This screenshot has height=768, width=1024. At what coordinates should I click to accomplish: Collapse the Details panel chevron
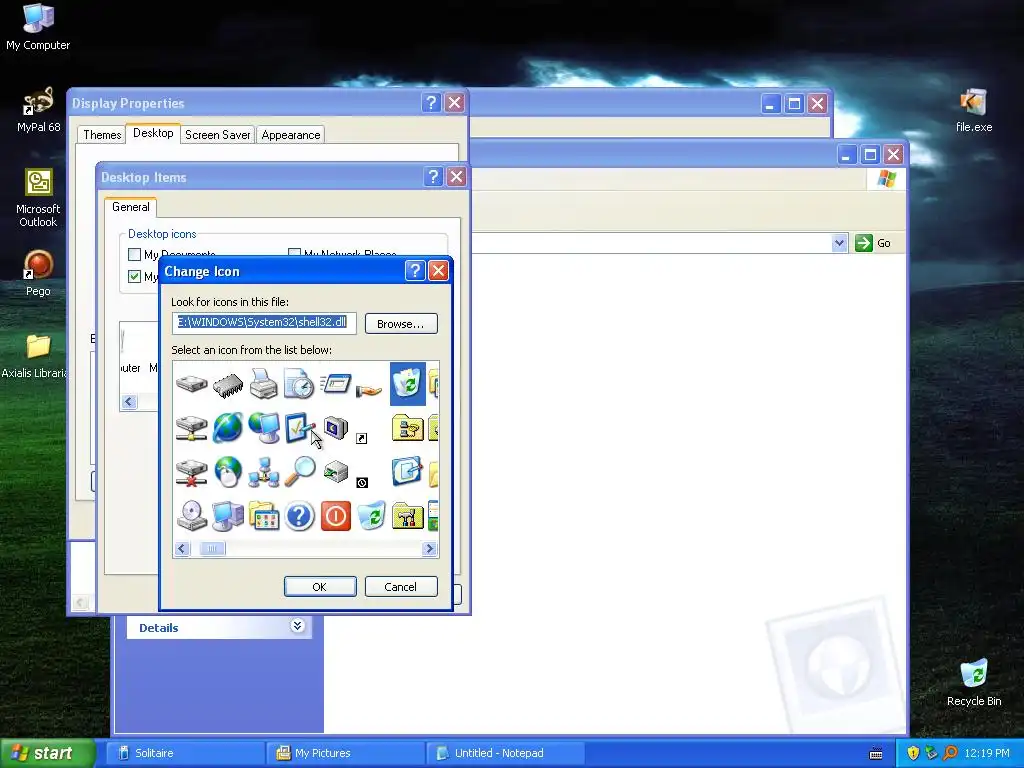pyautogui.click(x=297, y=626)
